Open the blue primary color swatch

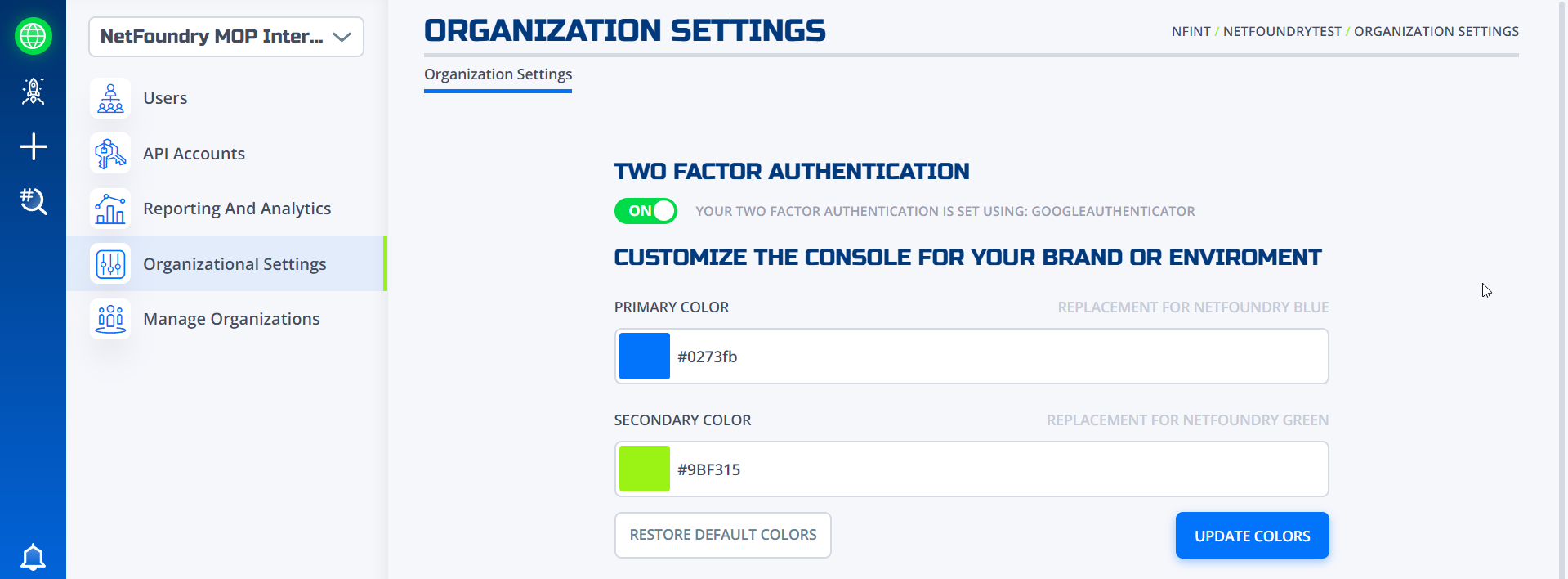click(645, 357)
